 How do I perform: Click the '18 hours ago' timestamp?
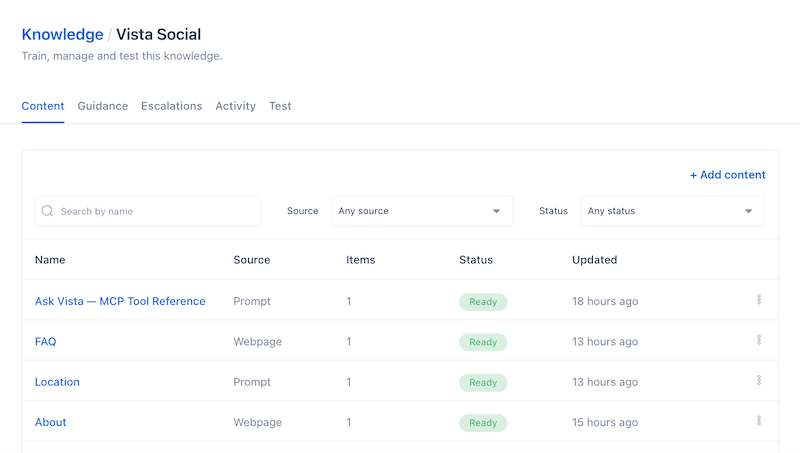pos(605,301)
